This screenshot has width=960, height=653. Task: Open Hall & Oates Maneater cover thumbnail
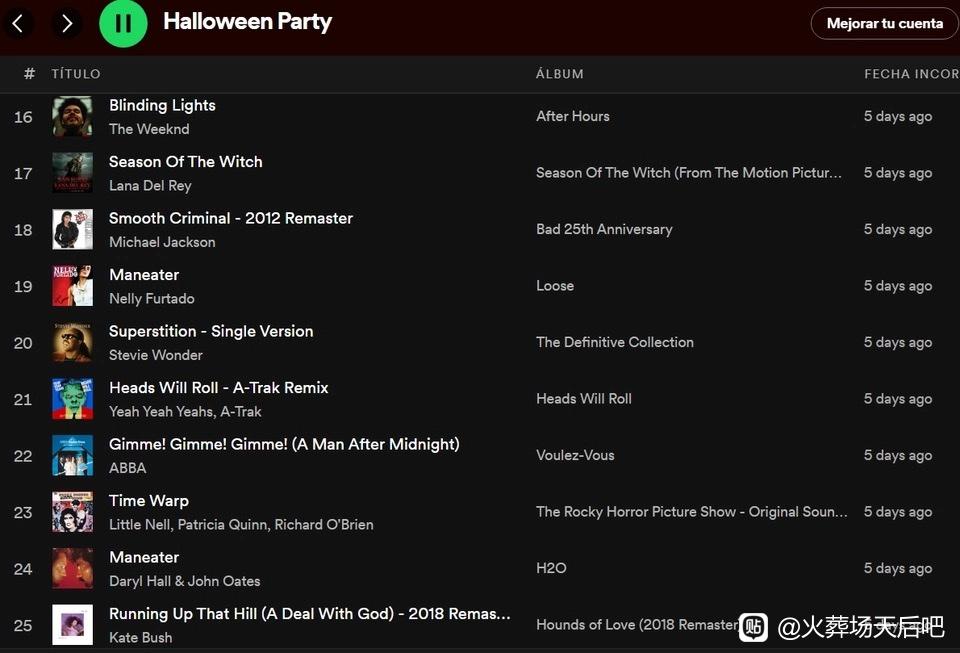click(x=72, y=569)
